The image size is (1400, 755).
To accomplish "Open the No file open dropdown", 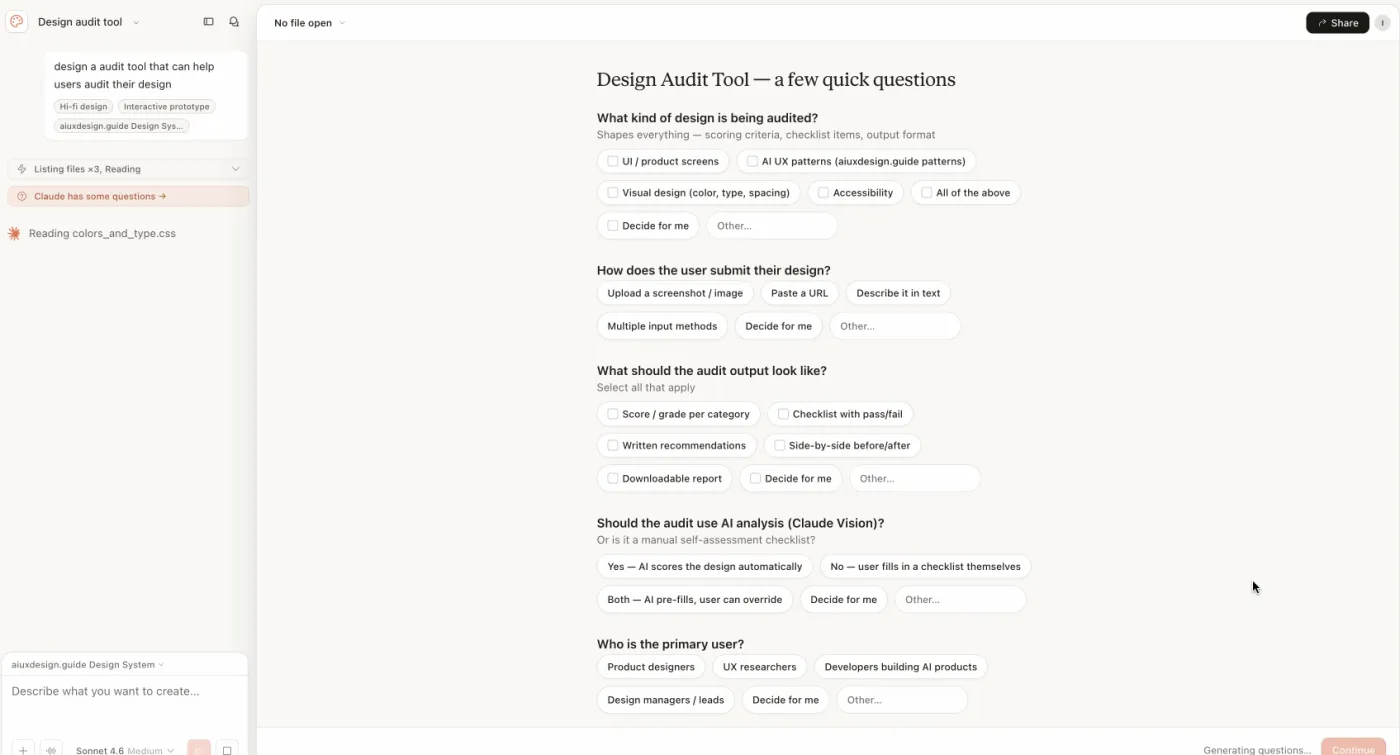I will [309, 23].
